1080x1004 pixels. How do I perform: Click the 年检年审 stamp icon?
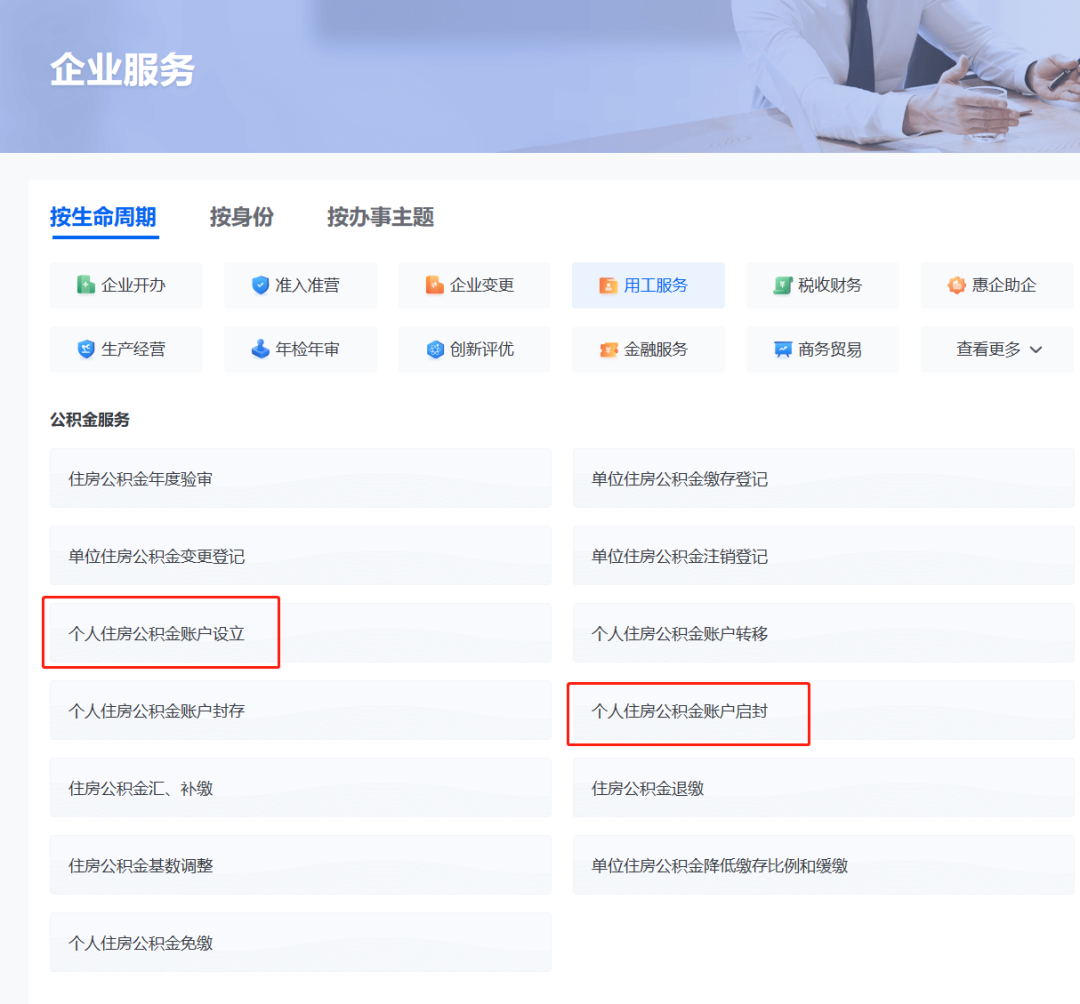point(260,349)
